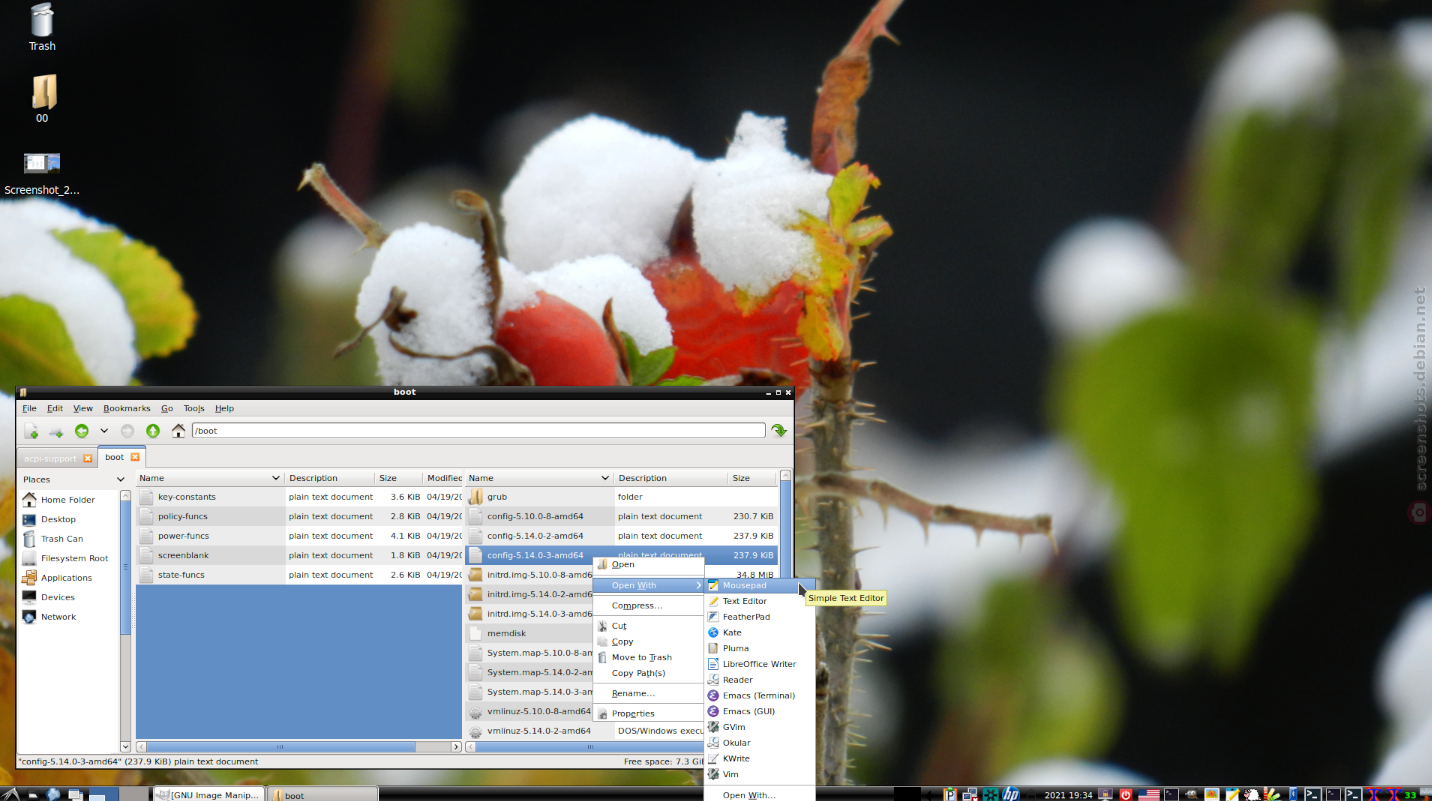The image size is (1432, 801).
Task: Choose Copy in the context menu
Action: coord(648,642)
